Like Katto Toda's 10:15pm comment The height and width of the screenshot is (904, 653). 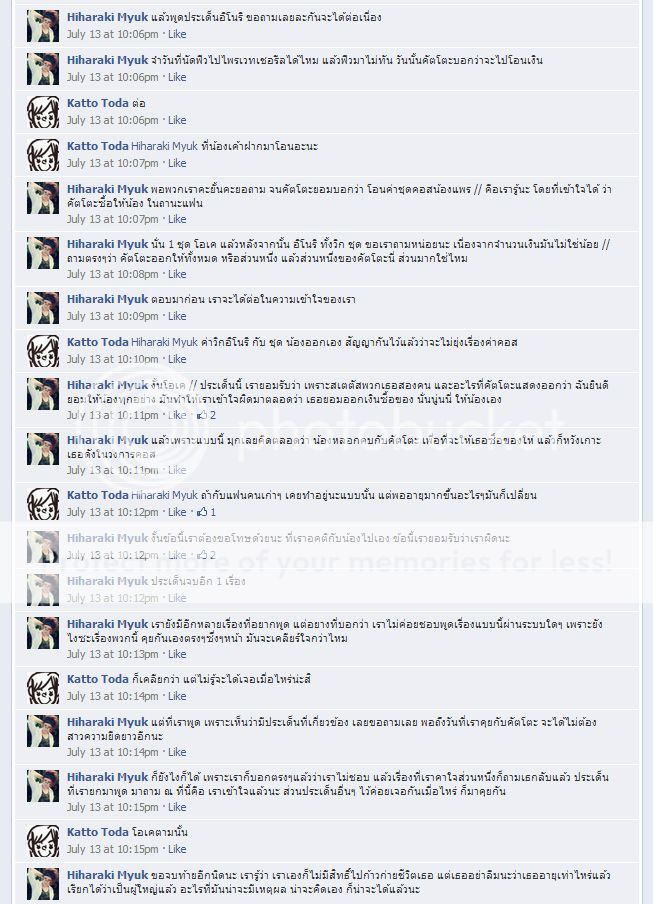(x=177, y=849)
